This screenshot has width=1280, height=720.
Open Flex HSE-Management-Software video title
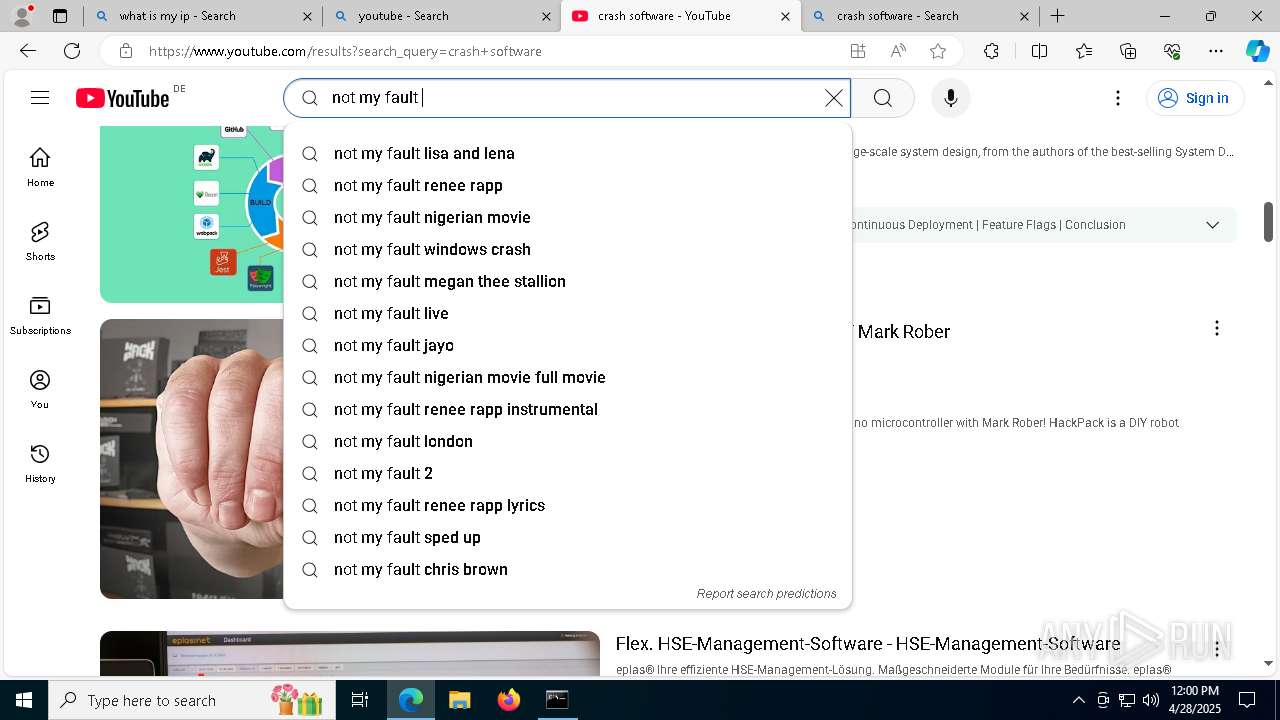[868, 643]
